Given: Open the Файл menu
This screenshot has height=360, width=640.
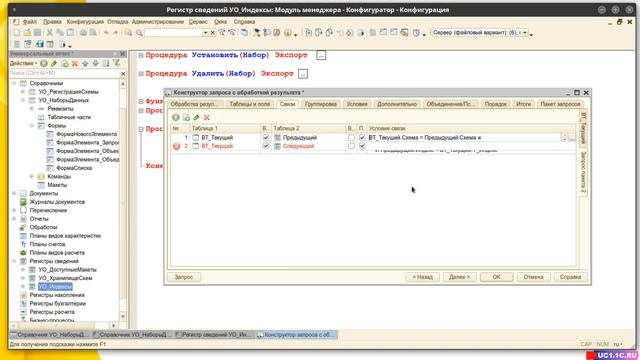Looking at the screenshot, I should [30, 22].
